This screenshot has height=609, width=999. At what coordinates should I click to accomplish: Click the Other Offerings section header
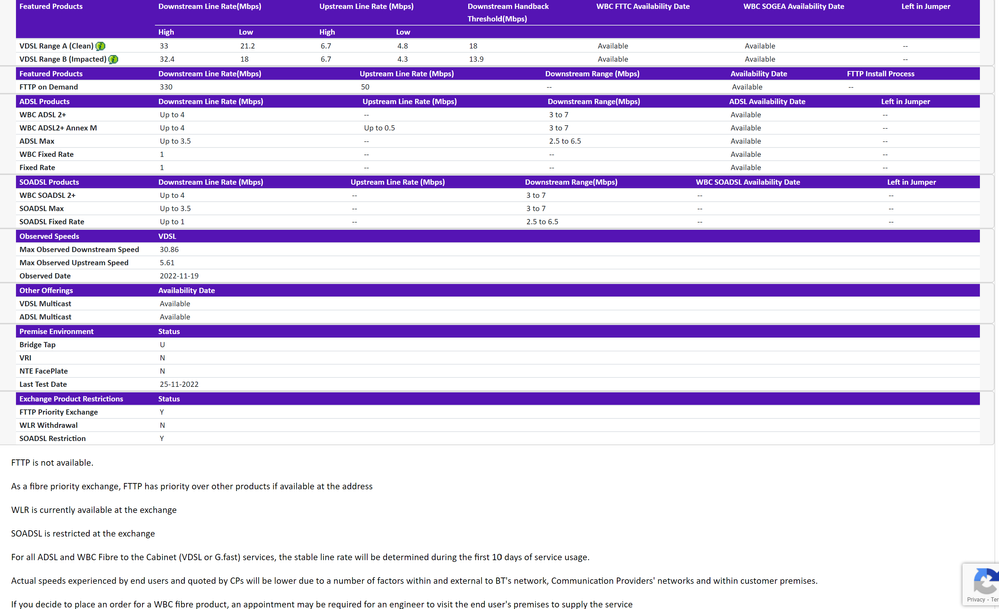[x=46, y=290]
